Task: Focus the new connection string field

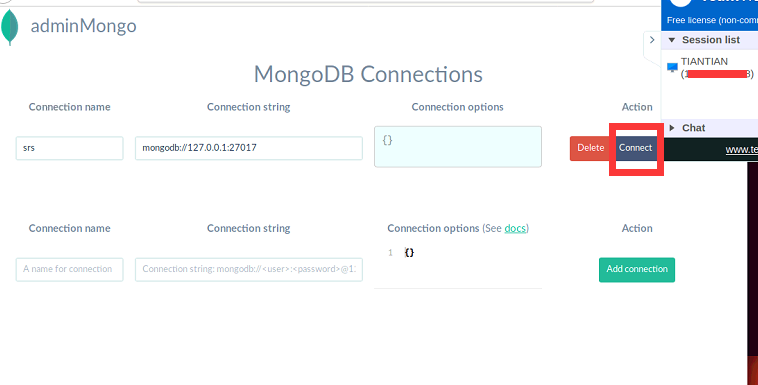Action: [x=248, y=269]
